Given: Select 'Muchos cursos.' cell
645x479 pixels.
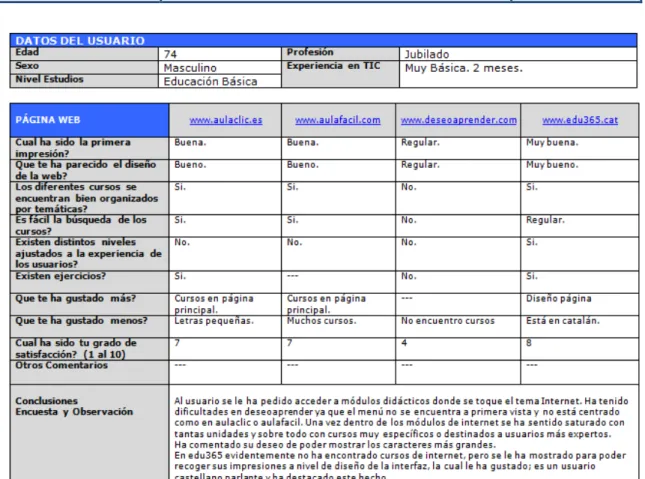Looking at the screenshot, I should pos(321,321).
